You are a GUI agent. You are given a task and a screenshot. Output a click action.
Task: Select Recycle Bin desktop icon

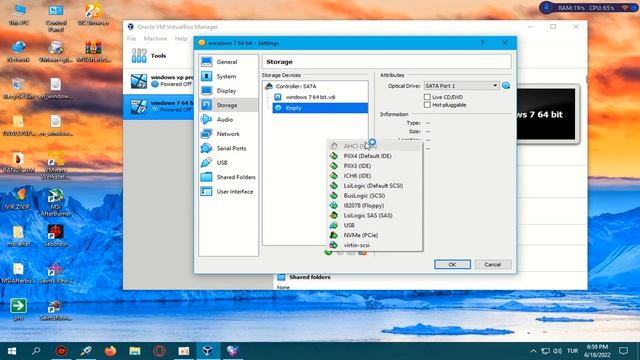(19, 89)
